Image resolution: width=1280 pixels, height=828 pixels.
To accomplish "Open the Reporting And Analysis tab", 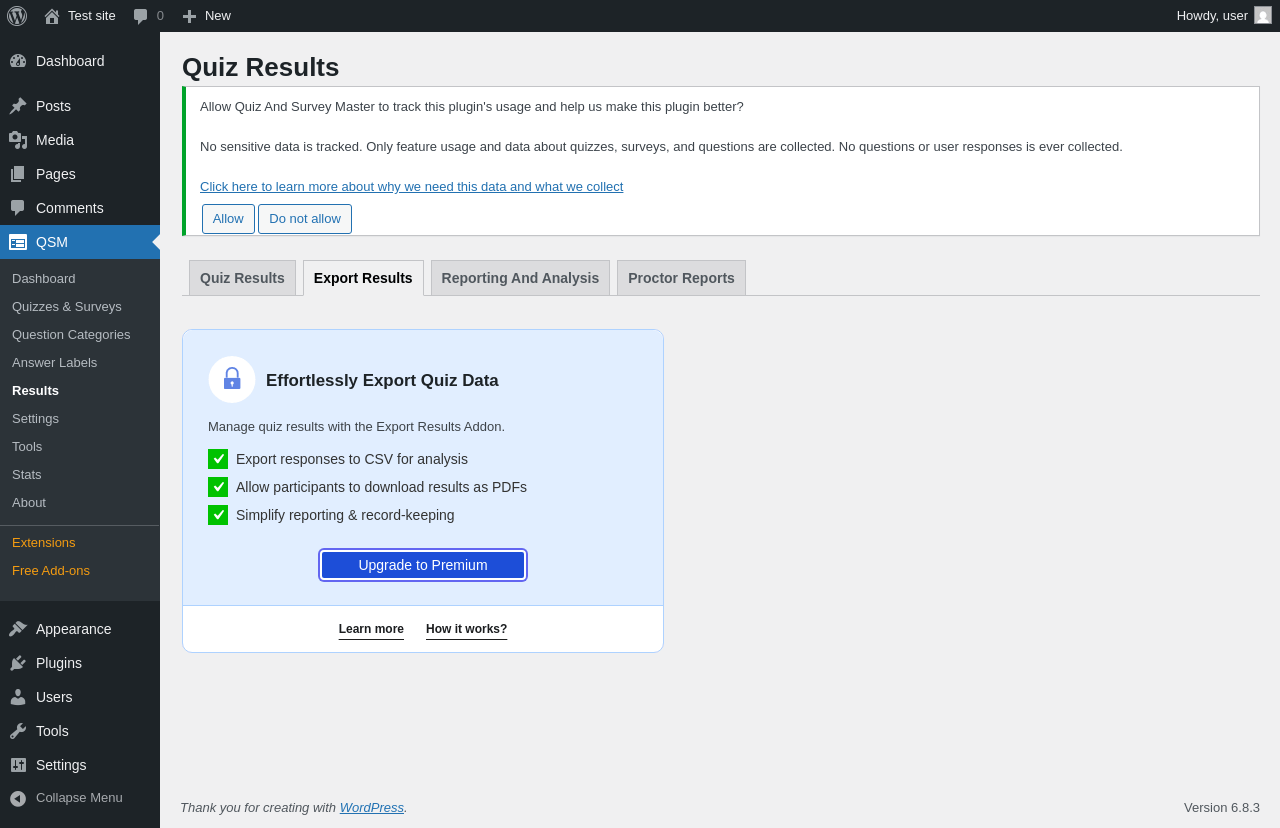I will pyautogui.click(x=520, y=278).
